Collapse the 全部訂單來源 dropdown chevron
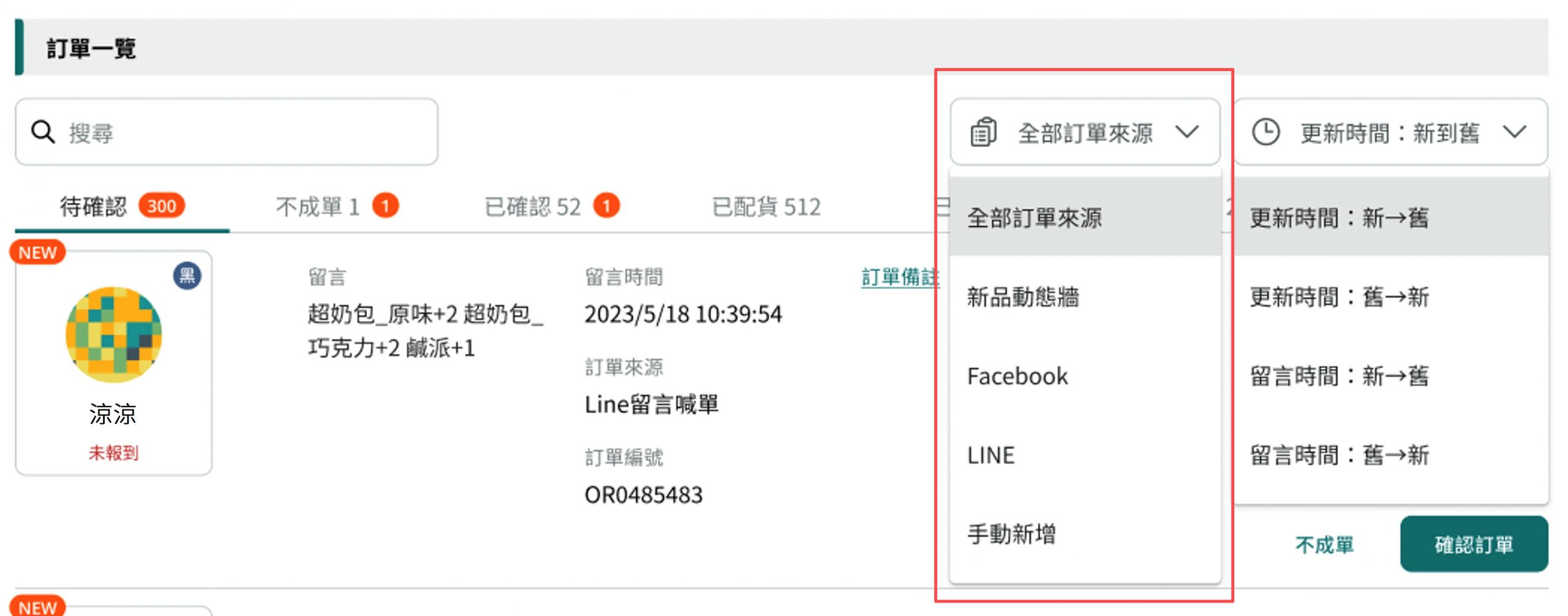This screenshot has height=616, width=1568. pyautogui.click(x=1187, y=132)
